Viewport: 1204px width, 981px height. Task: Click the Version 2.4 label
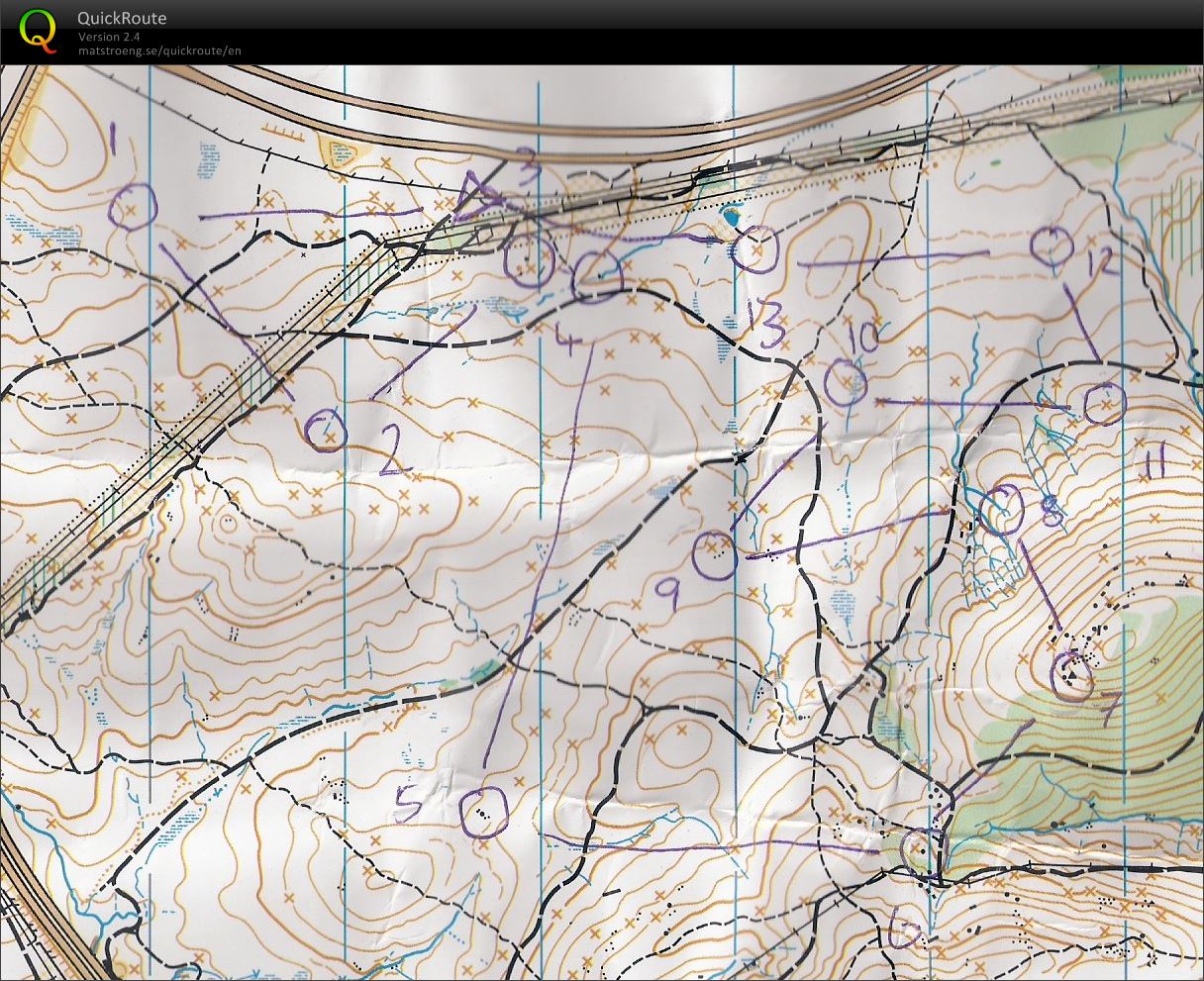coord(110,37)
